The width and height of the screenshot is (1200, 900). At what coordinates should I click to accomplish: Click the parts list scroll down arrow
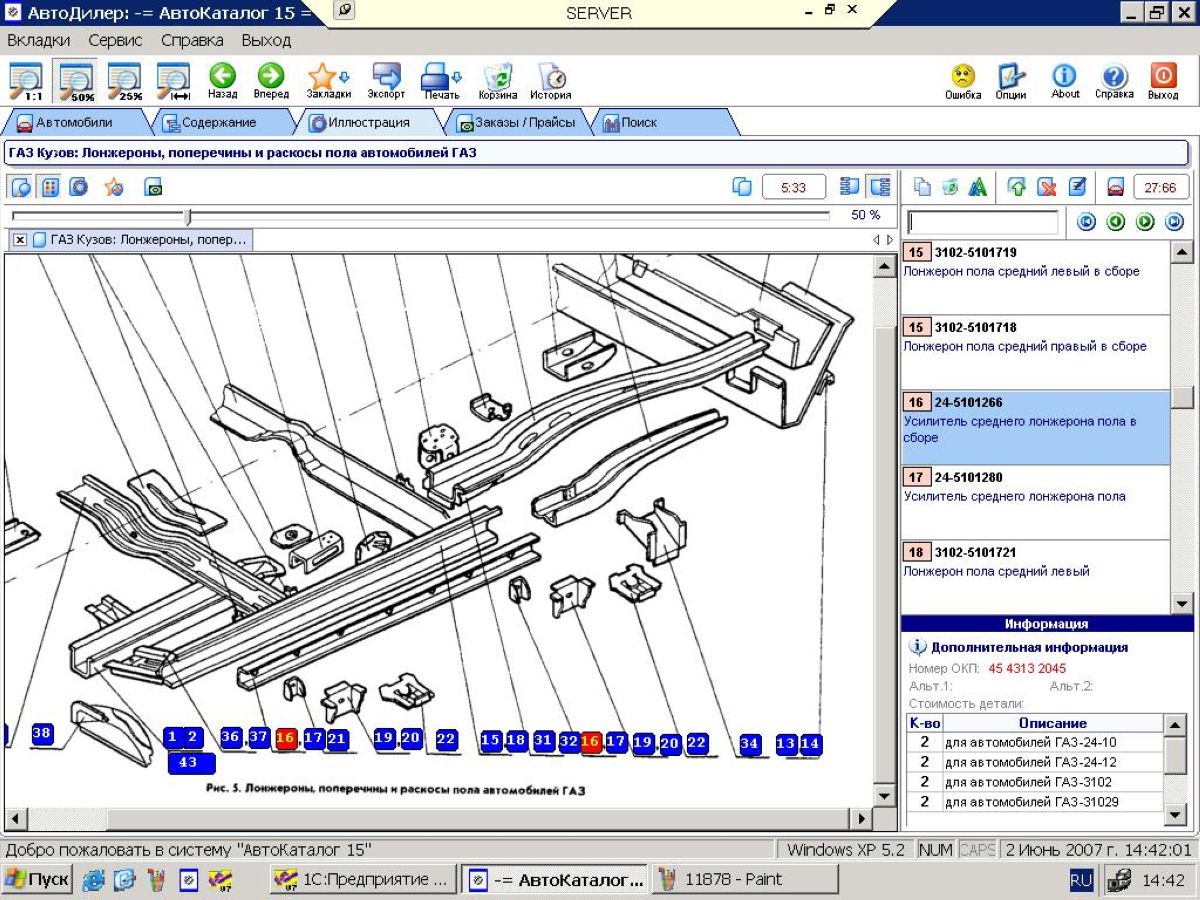click(x=1182, y=603)
